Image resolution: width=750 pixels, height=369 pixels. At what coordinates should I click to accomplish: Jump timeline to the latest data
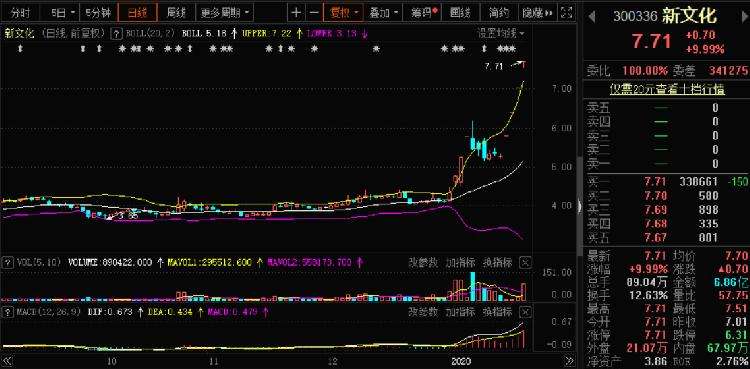point(569,360)
